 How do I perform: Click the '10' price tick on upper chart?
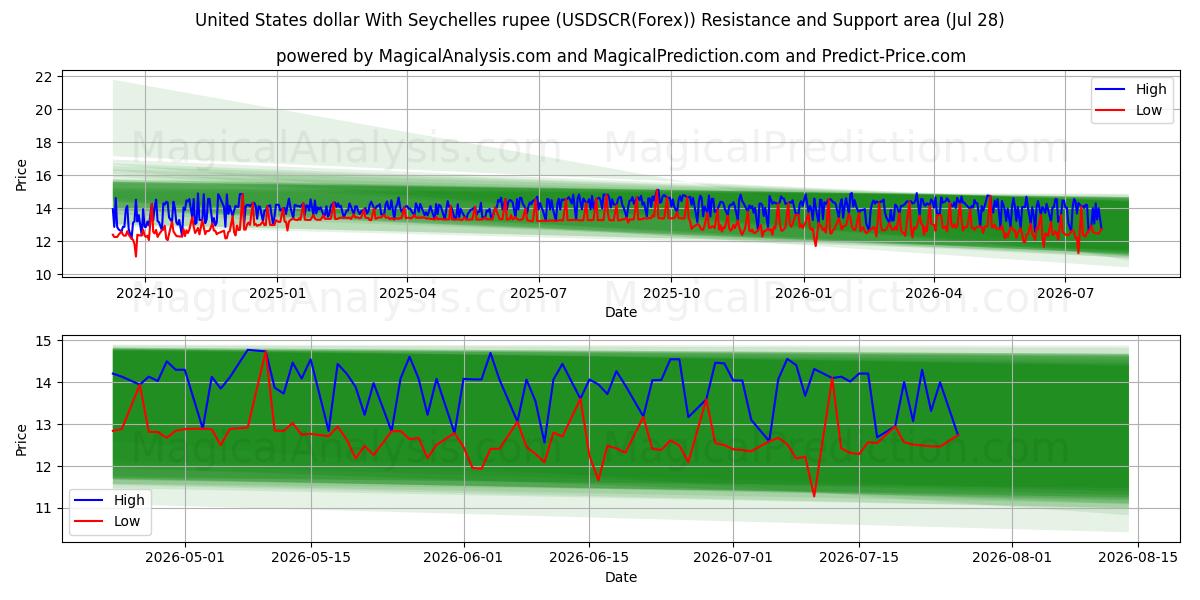point(46,275)
